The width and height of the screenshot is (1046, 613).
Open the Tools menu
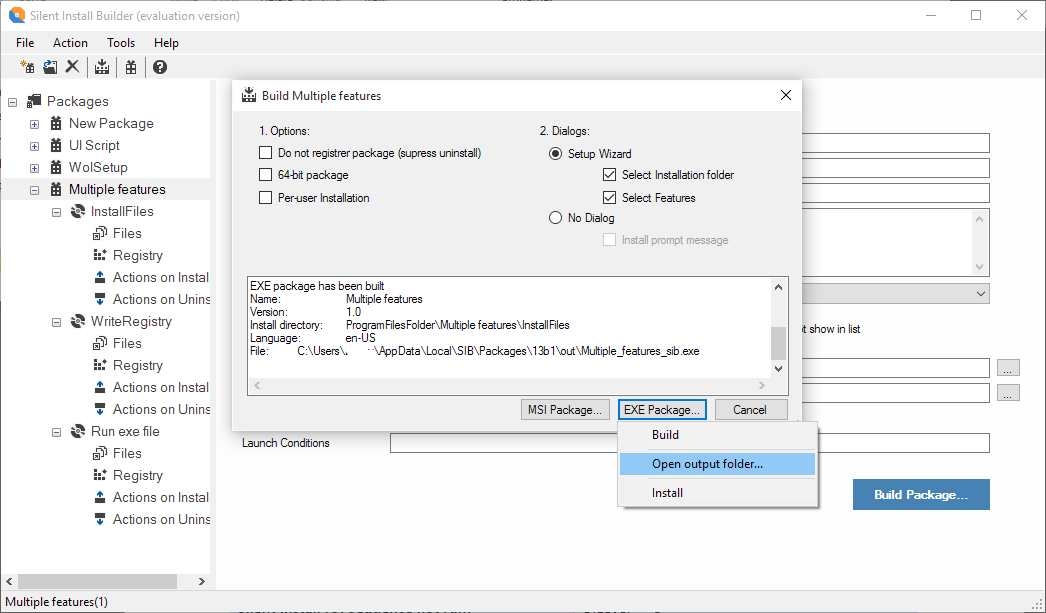coord(121,43)
